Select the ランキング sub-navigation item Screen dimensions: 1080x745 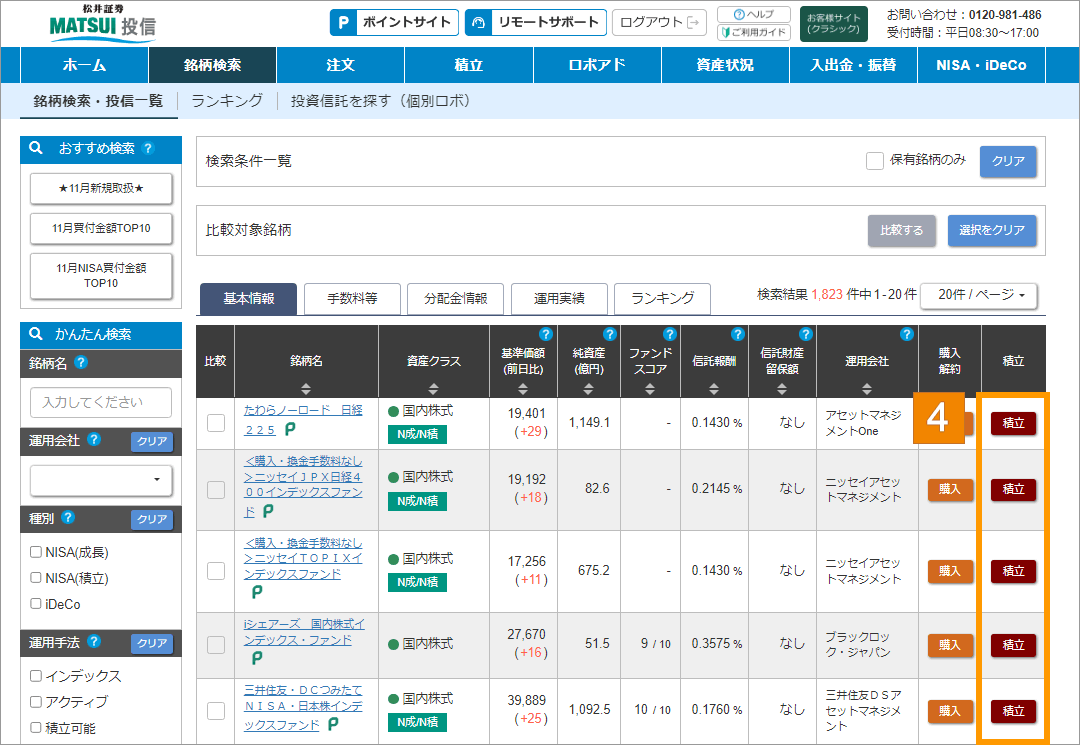click(x=227, y=101)
